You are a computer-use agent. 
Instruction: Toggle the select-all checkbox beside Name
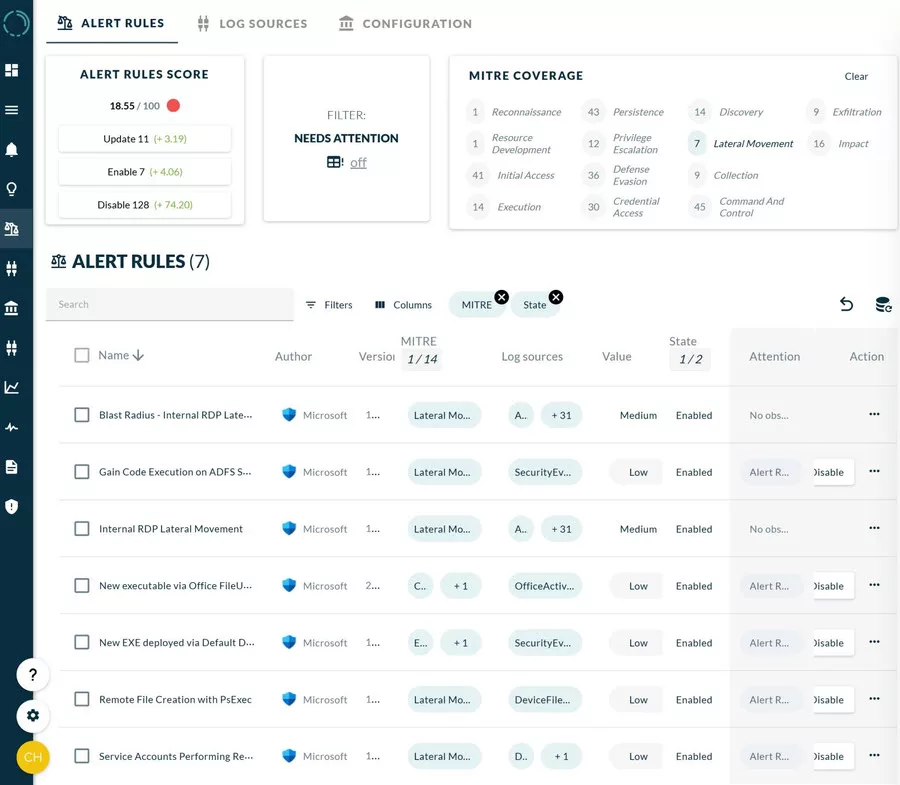82,355
